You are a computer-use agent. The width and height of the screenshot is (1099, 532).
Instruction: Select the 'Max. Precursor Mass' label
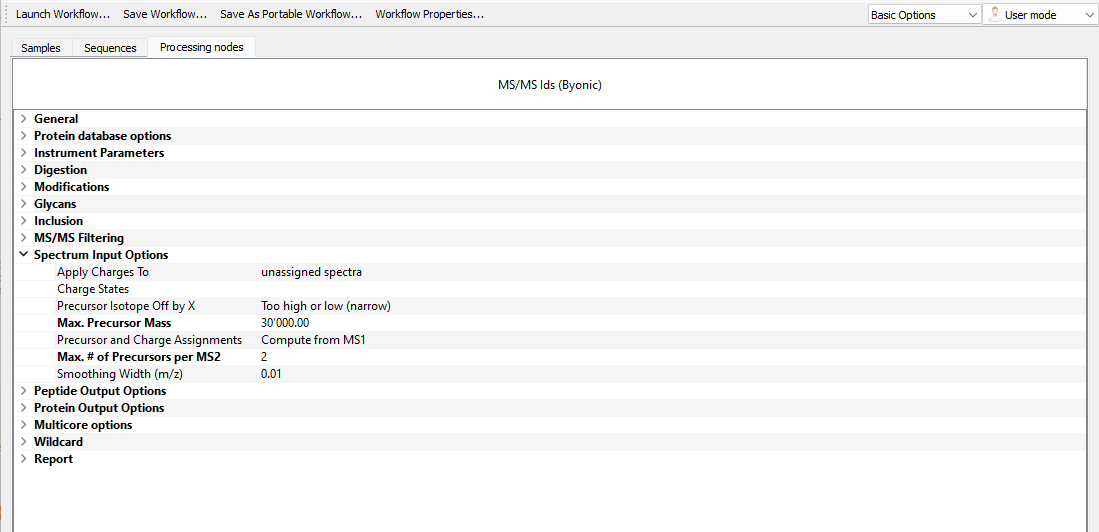coord(114,323)
